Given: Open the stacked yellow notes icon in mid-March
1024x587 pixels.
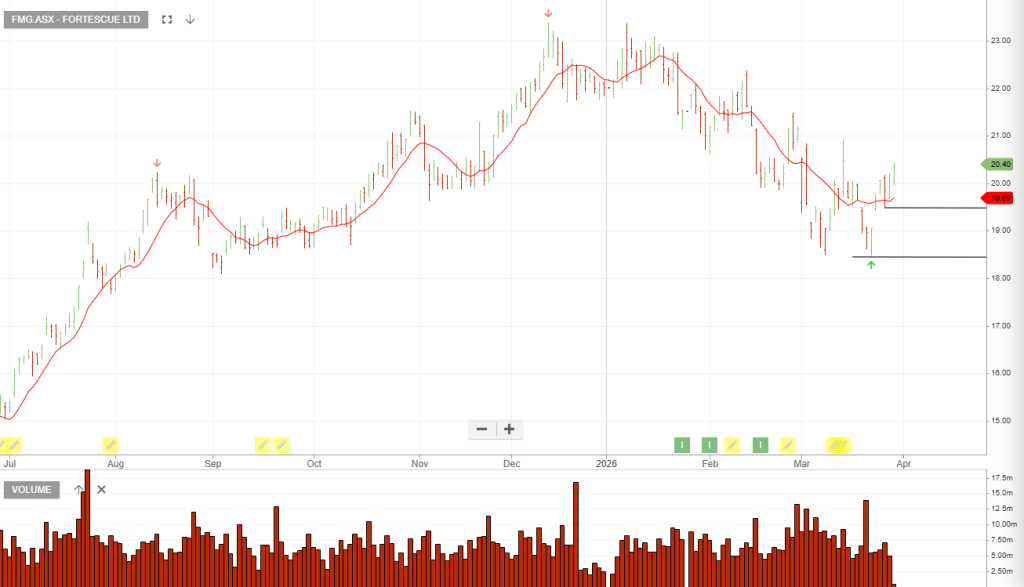Looking at the screenshot, I should click(838, 444).
